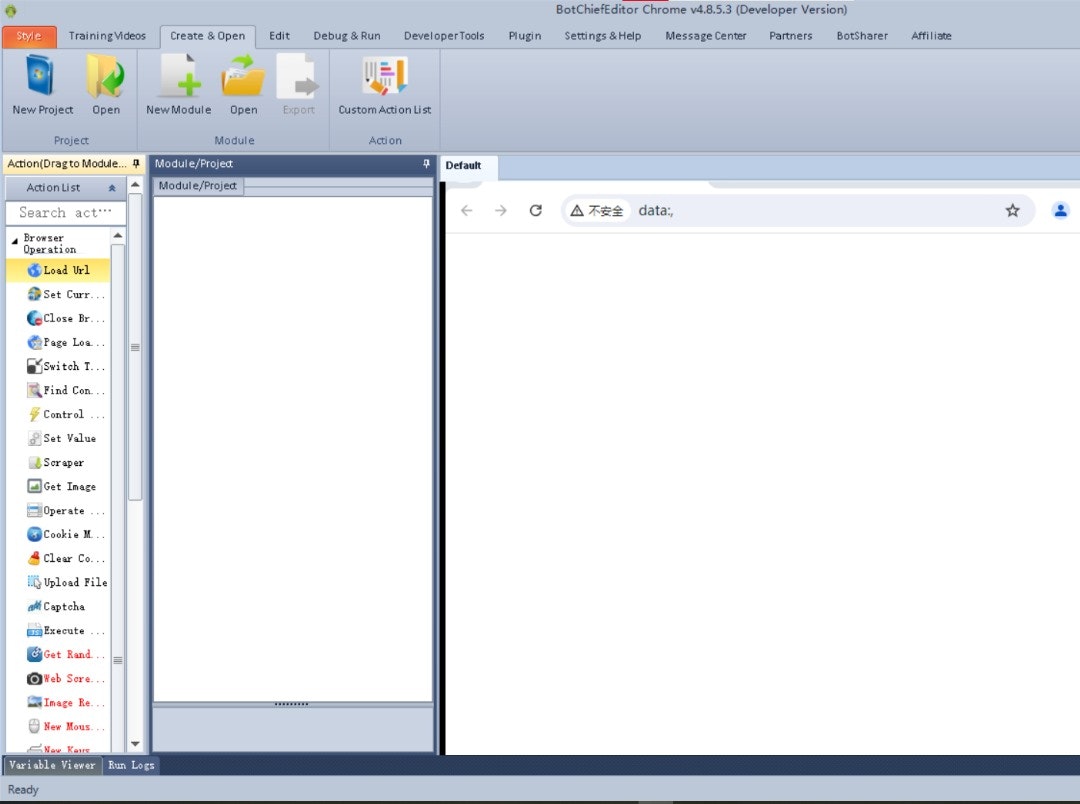This screenshot has height=804, width=1080.
Task: Open the Affiliate tab
Action: (931, 36)
